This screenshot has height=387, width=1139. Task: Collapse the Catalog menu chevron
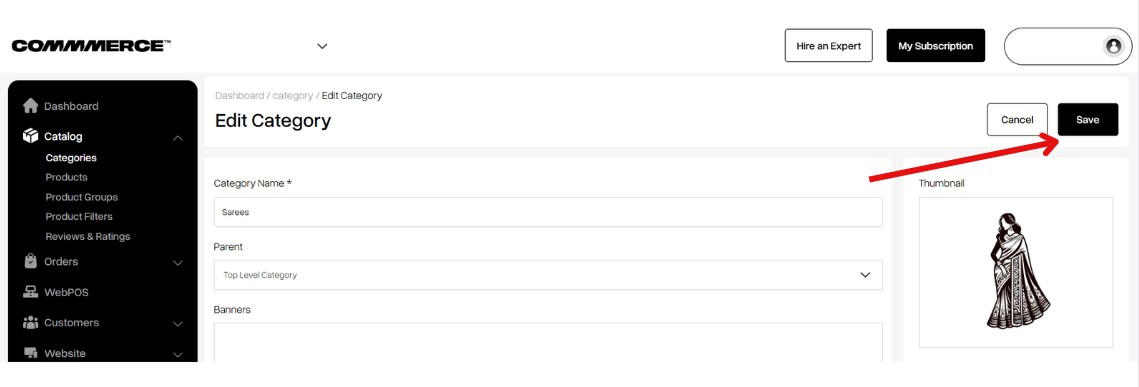pos(178,137)
